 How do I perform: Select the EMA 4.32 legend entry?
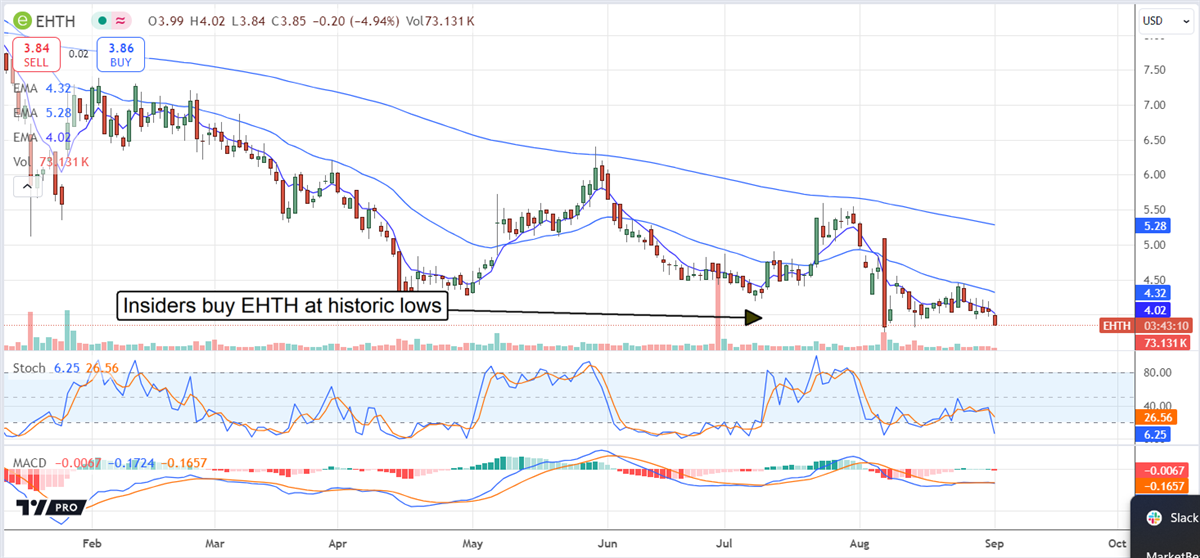[40, 88]
